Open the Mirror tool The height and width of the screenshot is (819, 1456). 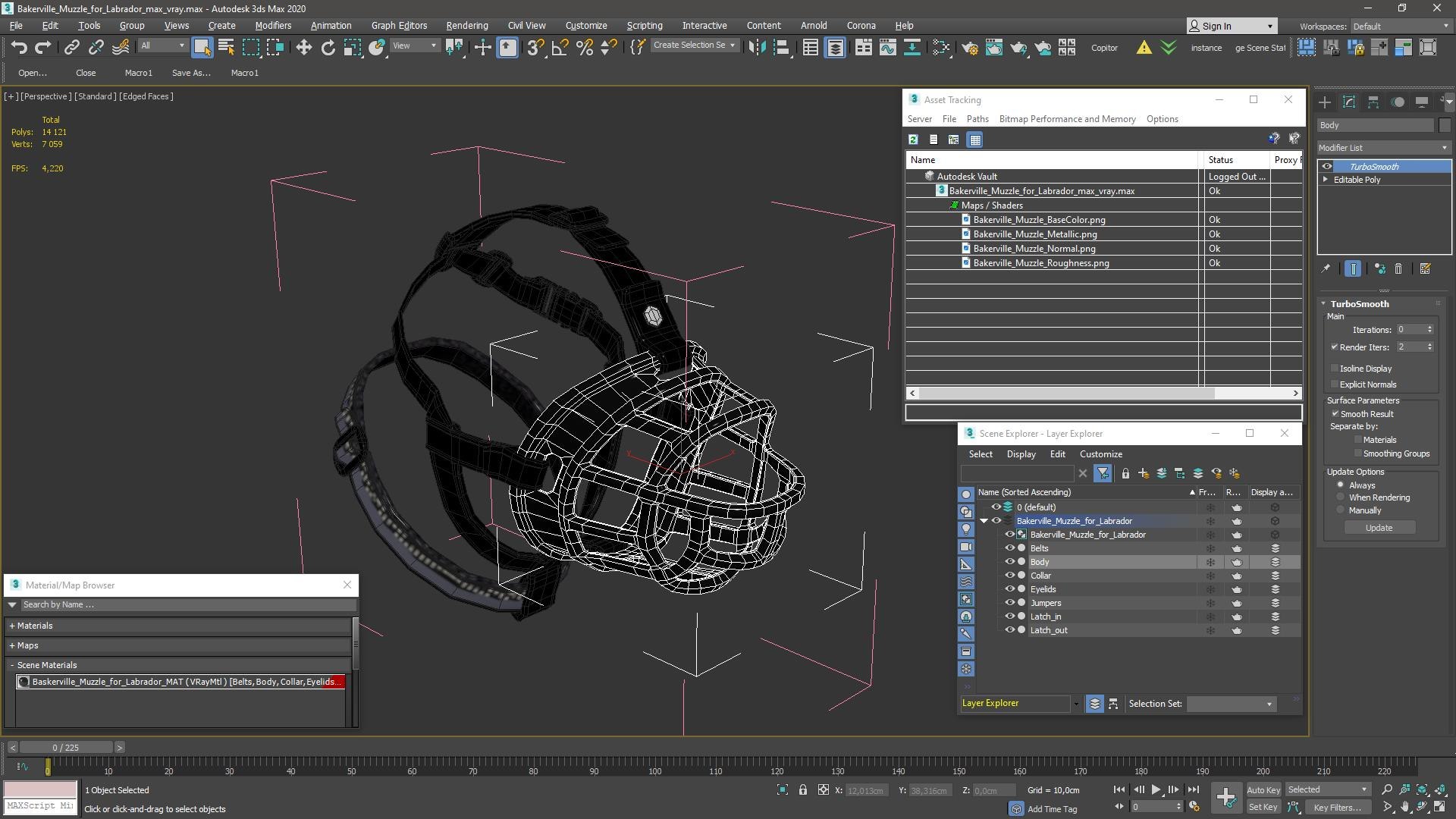(757, 48)
